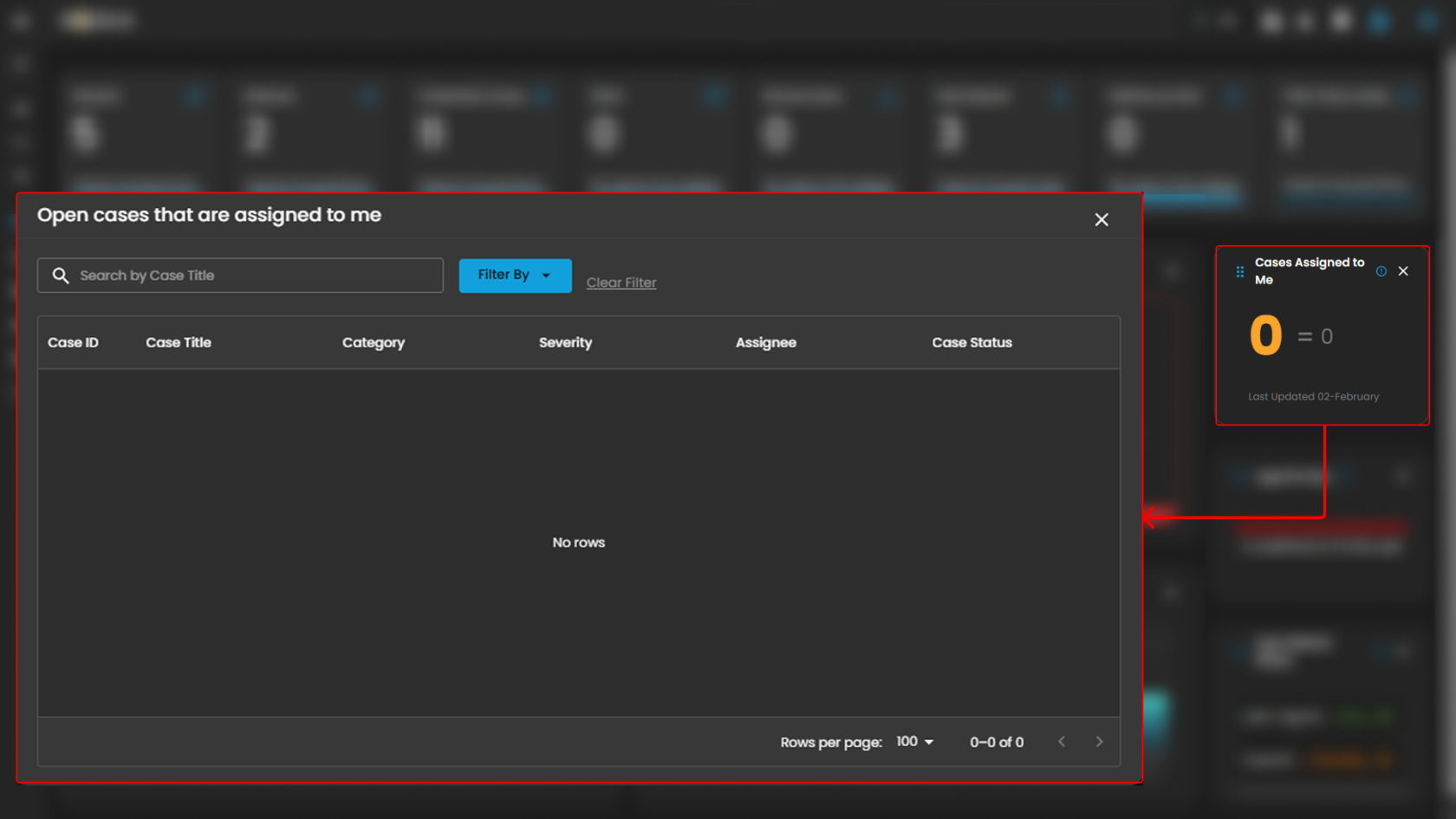
Task: Sort by Case Status column header
Action: pyautogui.click(x=972, y=342)
